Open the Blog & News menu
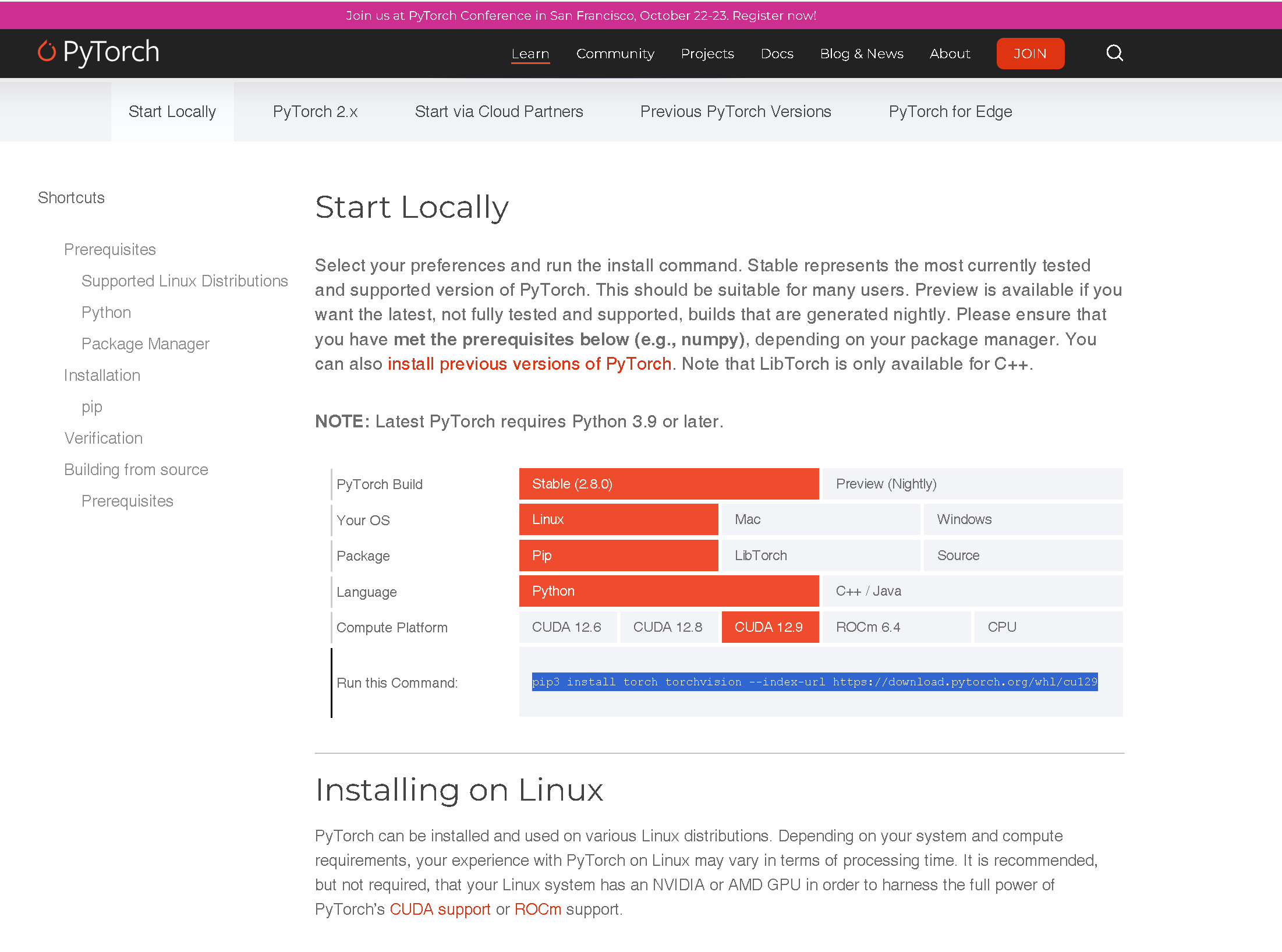This screenshot has height=952, width=1282. pos(862,54)
